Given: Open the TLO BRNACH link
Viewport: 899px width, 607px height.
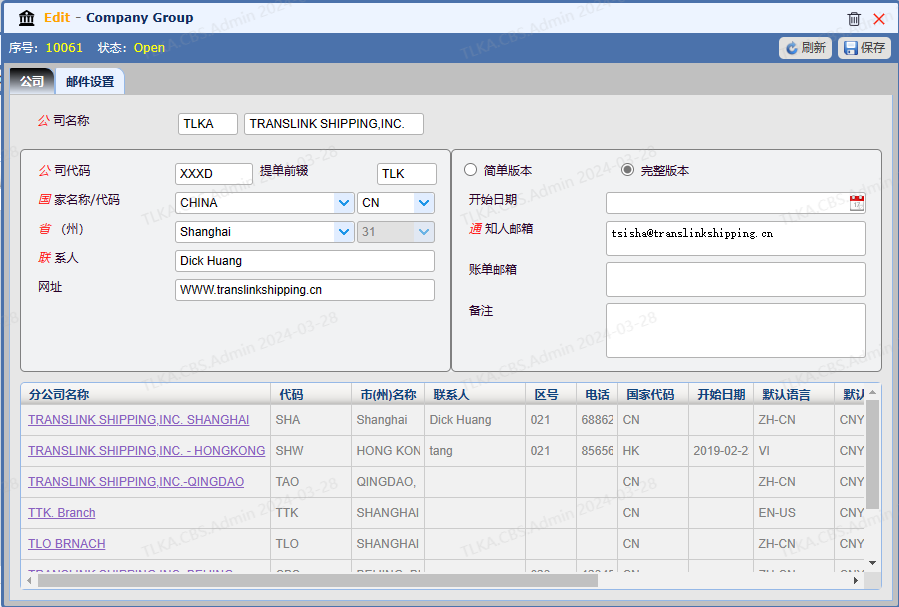Looking at the screenshot, I should (x=67, y=543).
